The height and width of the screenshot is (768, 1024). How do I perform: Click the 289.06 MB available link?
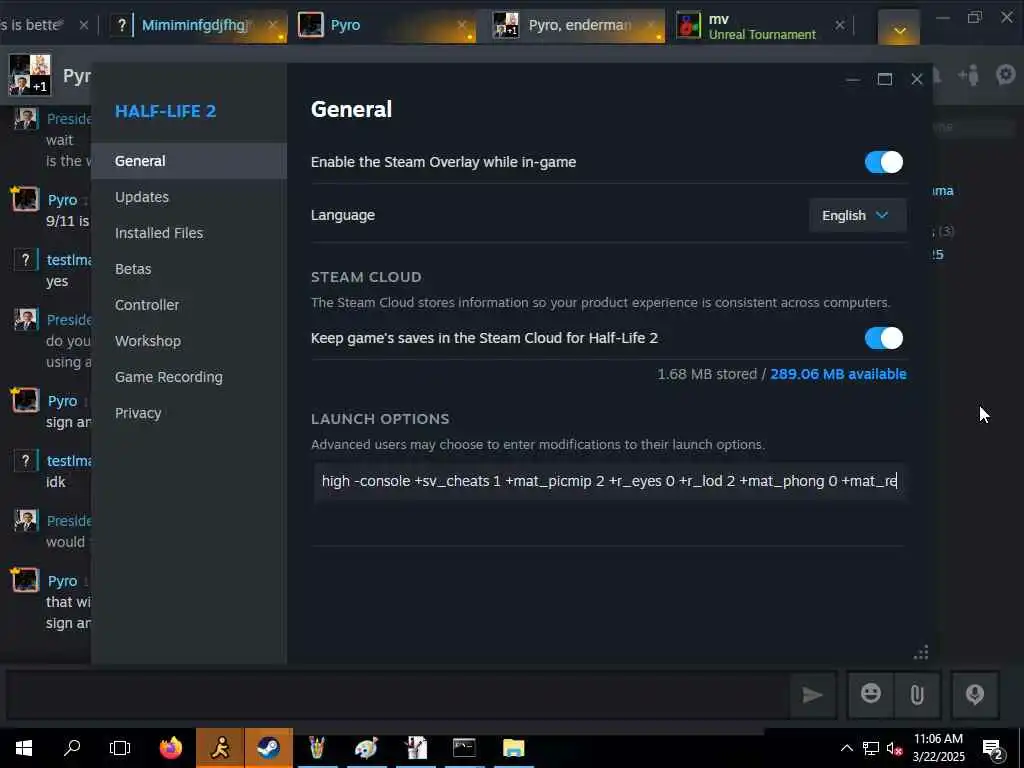tap(838, 374)
